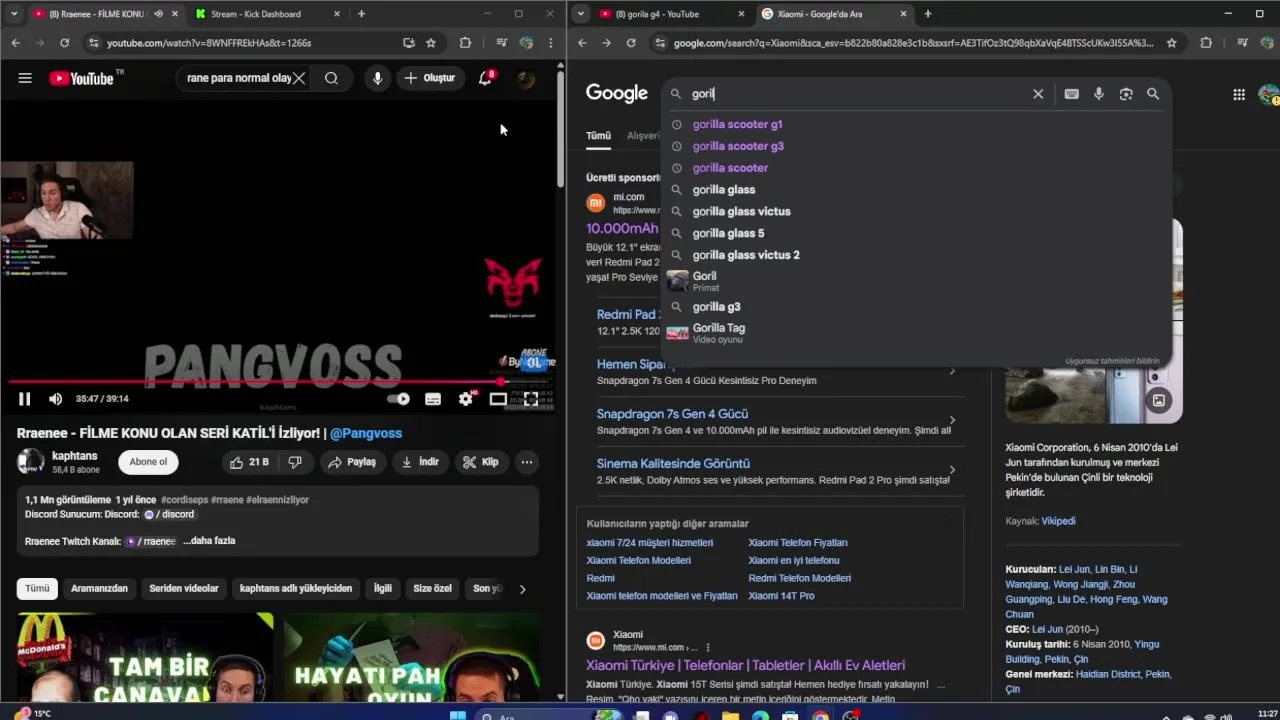Open YouTube hamburger guide menu
This screenshot has width=1280, height=720.
pos(25,78)
